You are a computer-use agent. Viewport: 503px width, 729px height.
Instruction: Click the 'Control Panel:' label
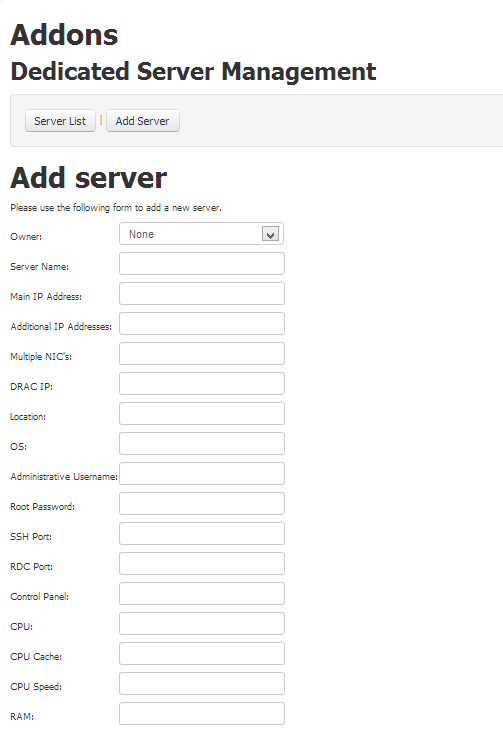tap(40, 596)
